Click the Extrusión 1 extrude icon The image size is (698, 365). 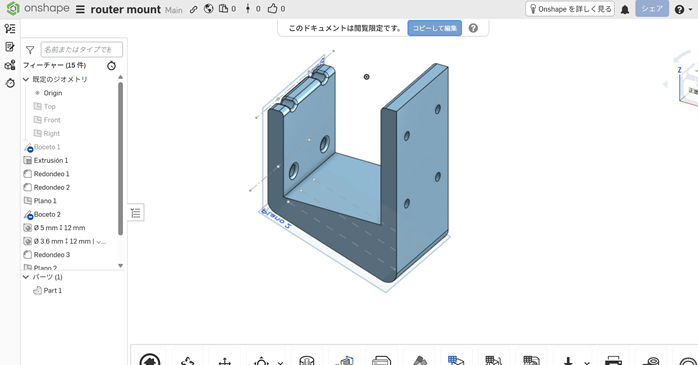coord(28,161)
